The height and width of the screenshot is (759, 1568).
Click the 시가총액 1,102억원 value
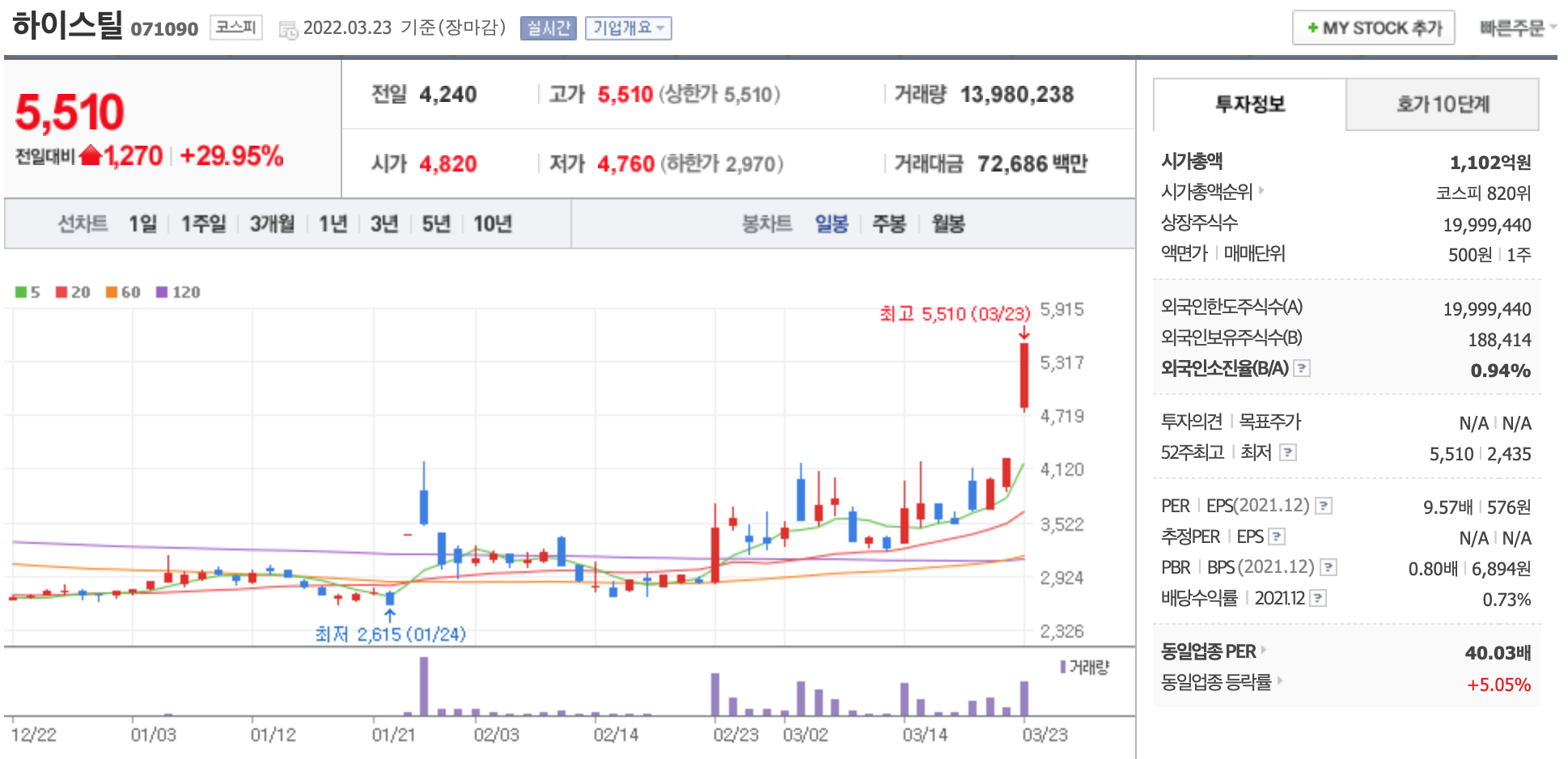1490,163
